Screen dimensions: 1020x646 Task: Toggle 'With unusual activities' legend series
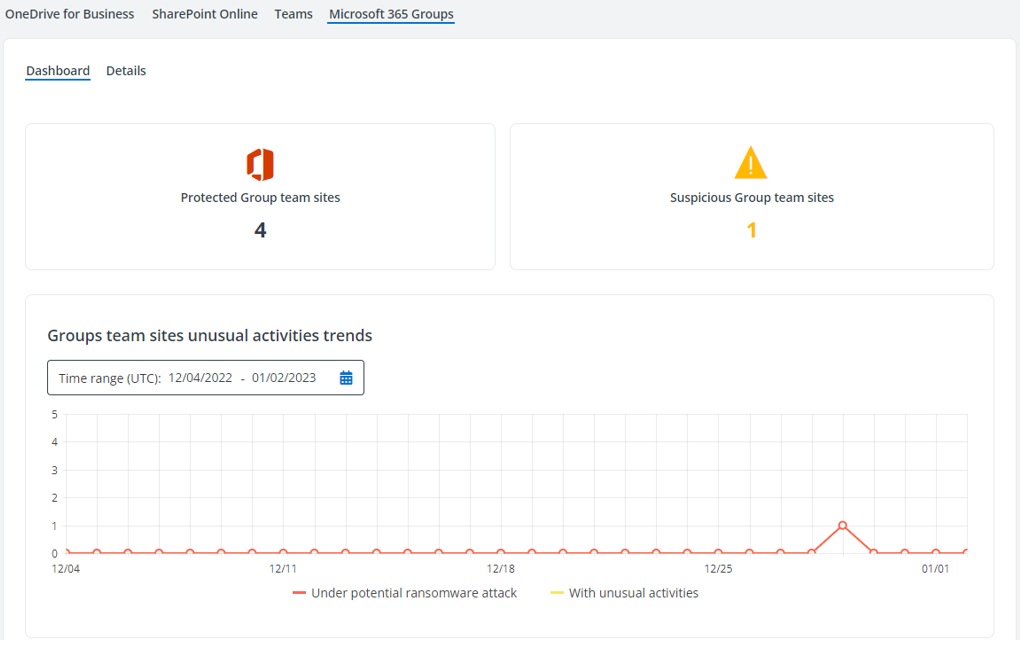633,593
